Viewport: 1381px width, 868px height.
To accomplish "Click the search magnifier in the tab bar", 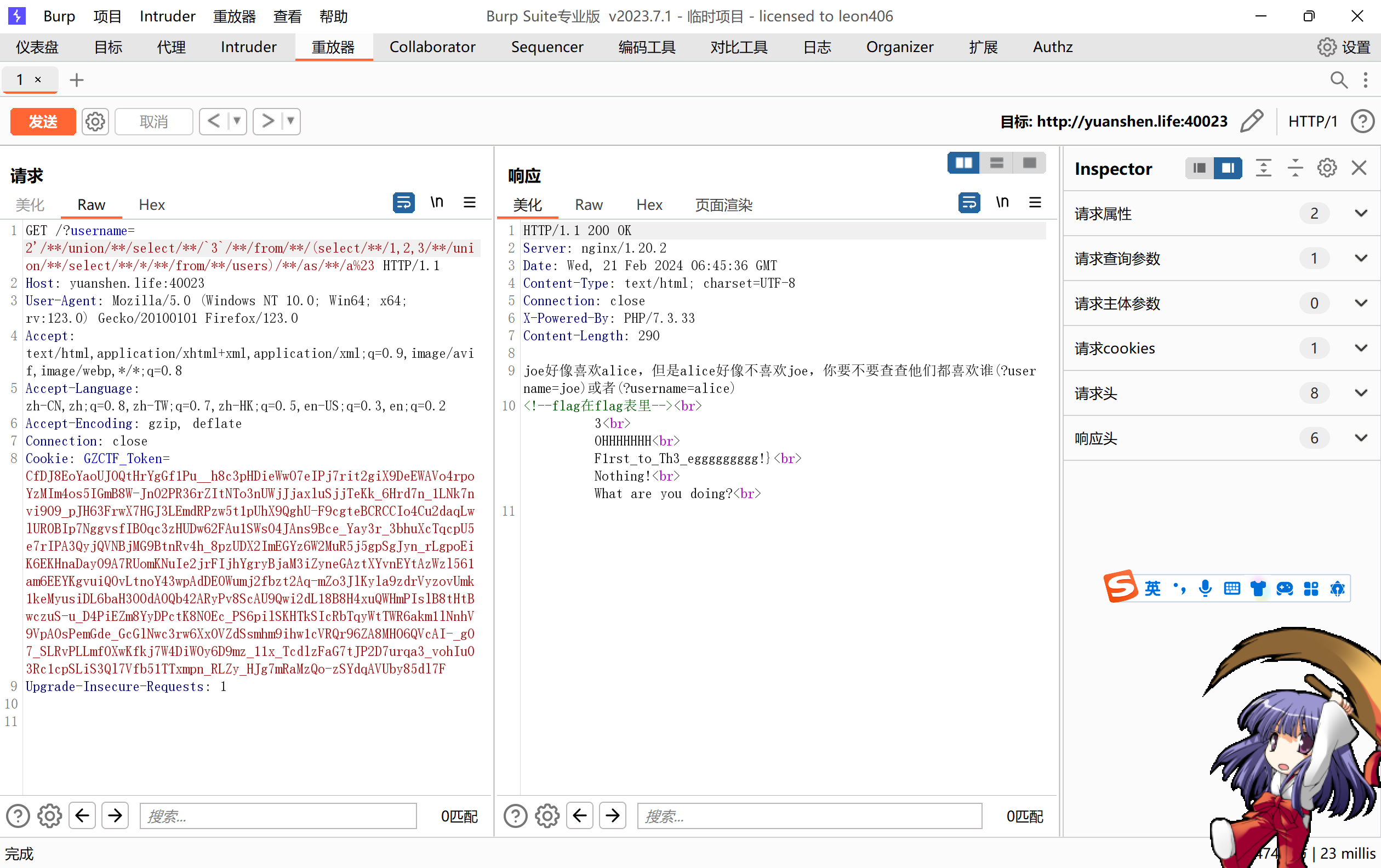I will (1339, 80).
